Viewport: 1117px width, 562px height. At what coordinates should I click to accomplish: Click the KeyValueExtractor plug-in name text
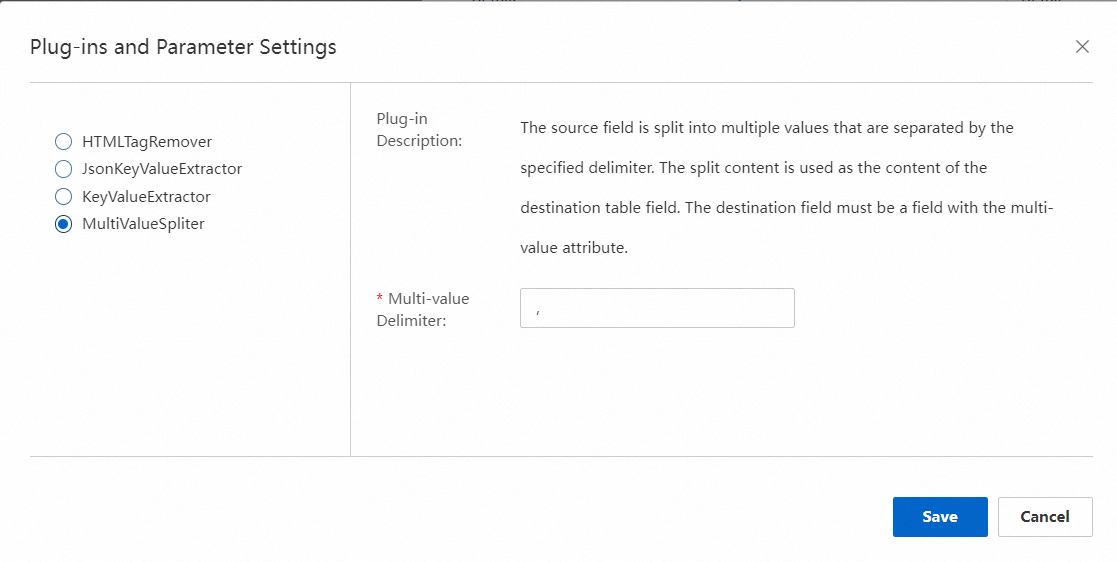point(146,197)
